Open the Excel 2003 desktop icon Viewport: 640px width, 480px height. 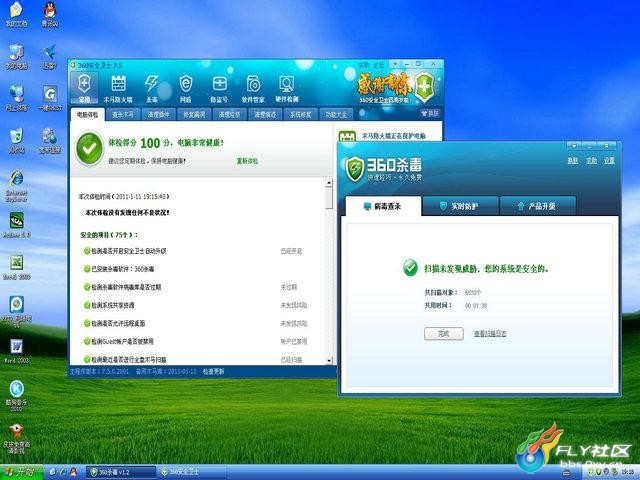(x=16, y=268)
